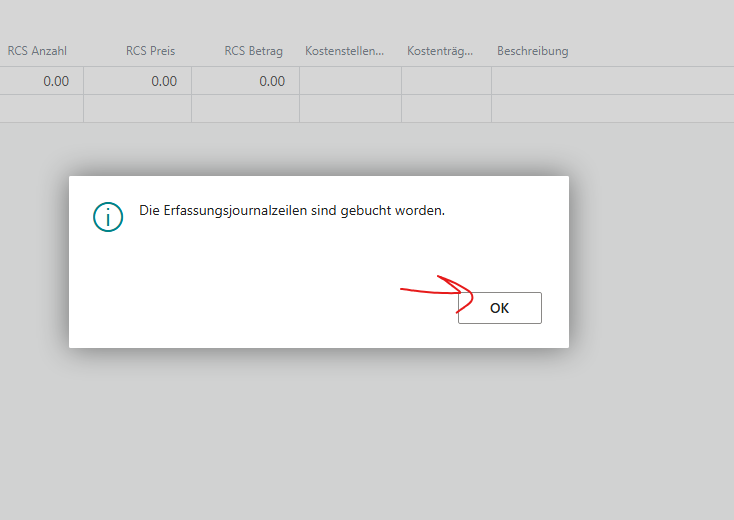The width and height of the screenshot is (734, 520).
Task: Select the Kostenstellen... column header
Action: pyautogui.click(x=345, y=51)
